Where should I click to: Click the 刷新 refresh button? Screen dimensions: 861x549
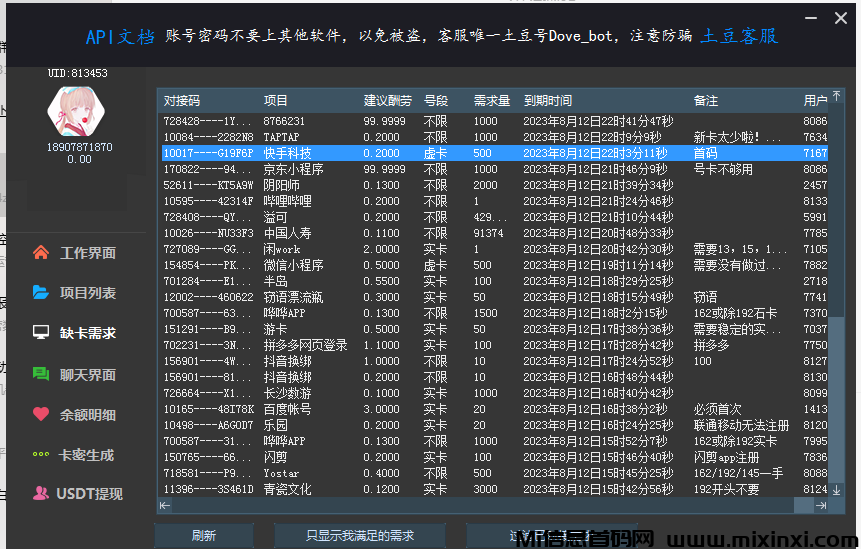pos(204,536)
